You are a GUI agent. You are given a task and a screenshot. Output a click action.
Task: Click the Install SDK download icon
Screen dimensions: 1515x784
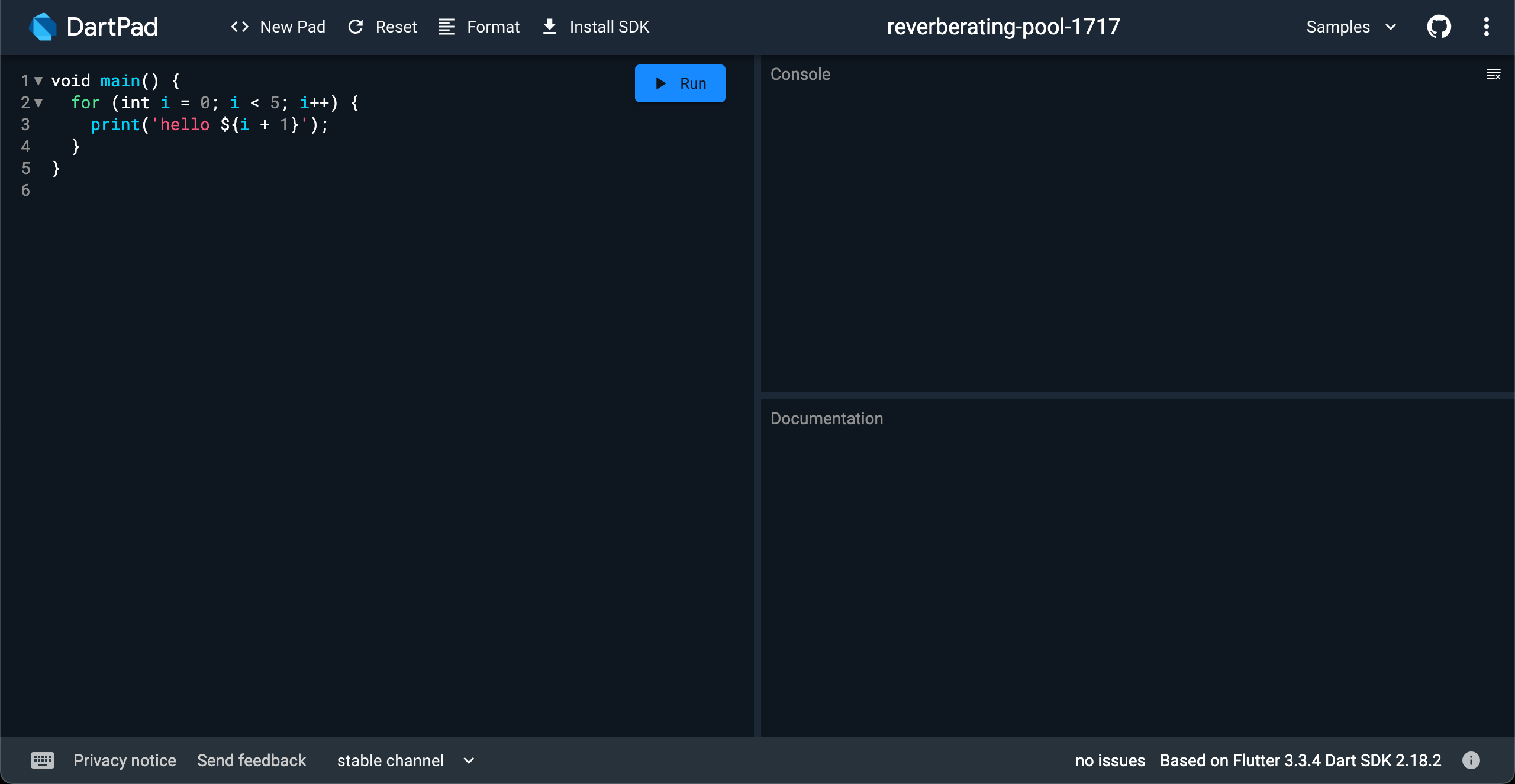pos(549,27)
